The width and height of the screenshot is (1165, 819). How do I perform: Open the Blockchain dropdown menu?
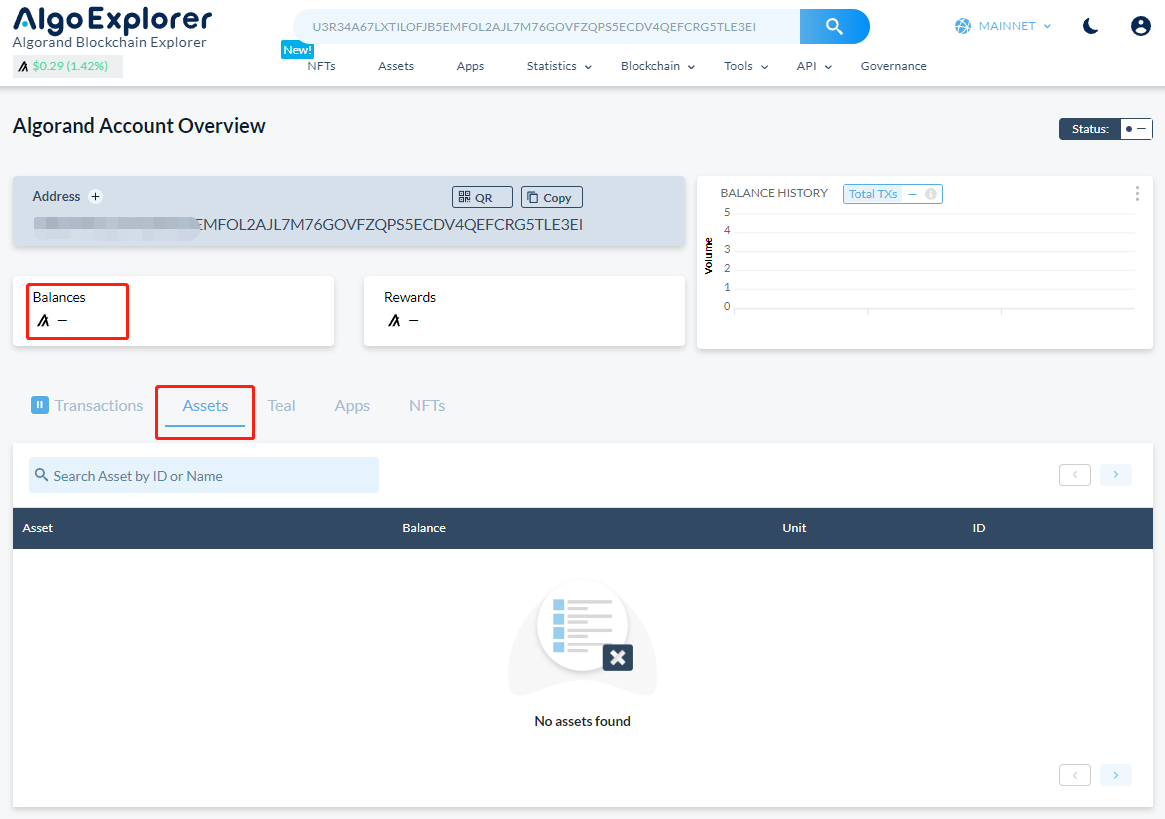point(657,66)
